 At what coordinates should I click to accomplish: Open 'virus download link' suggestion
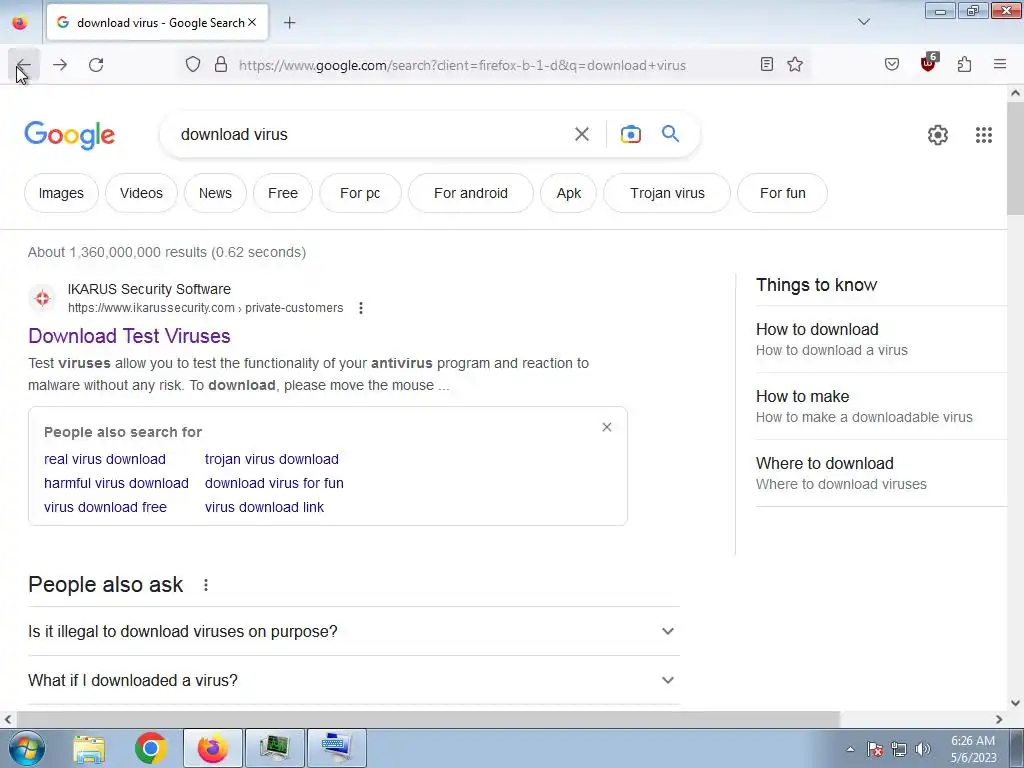click(264, 507)
